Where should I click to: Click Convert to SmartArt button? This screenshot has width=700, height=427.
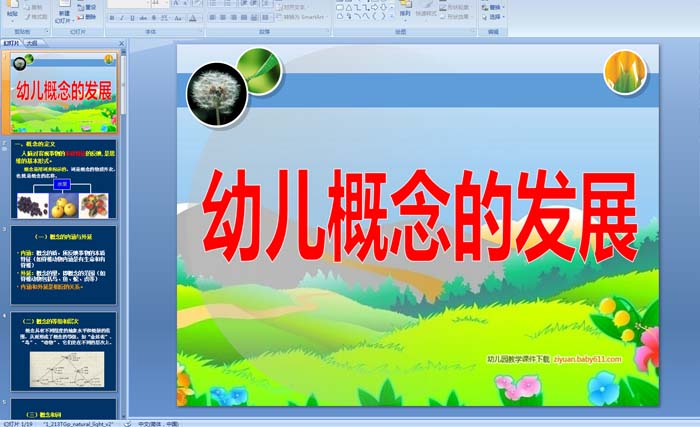click(x=303, y=17)
